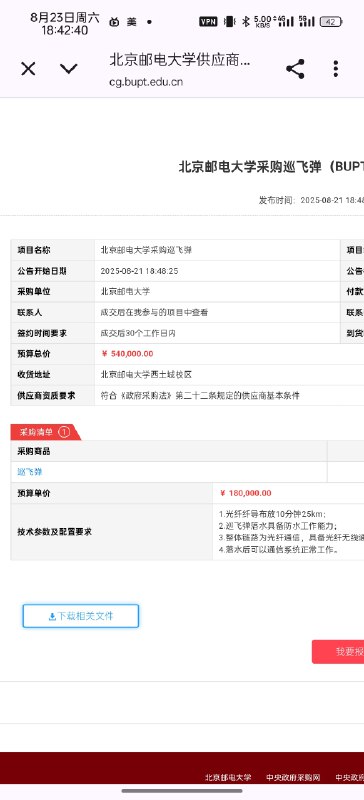Image resolution: width=364 pixels, height=800 pixels.
Task: Tap the 采购商品 column header
Action: (x=34, y=451)
